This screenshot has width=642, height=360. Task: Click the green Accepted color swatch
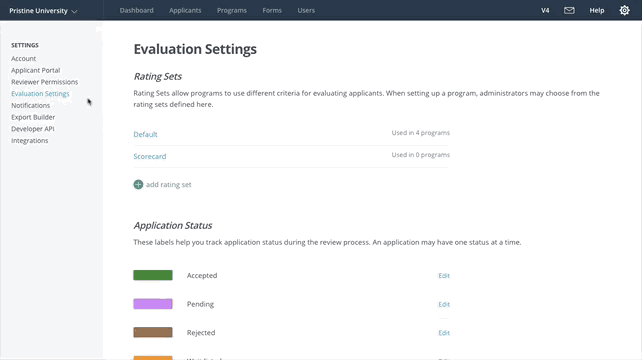pyautogui.click(x=153, y=275)
